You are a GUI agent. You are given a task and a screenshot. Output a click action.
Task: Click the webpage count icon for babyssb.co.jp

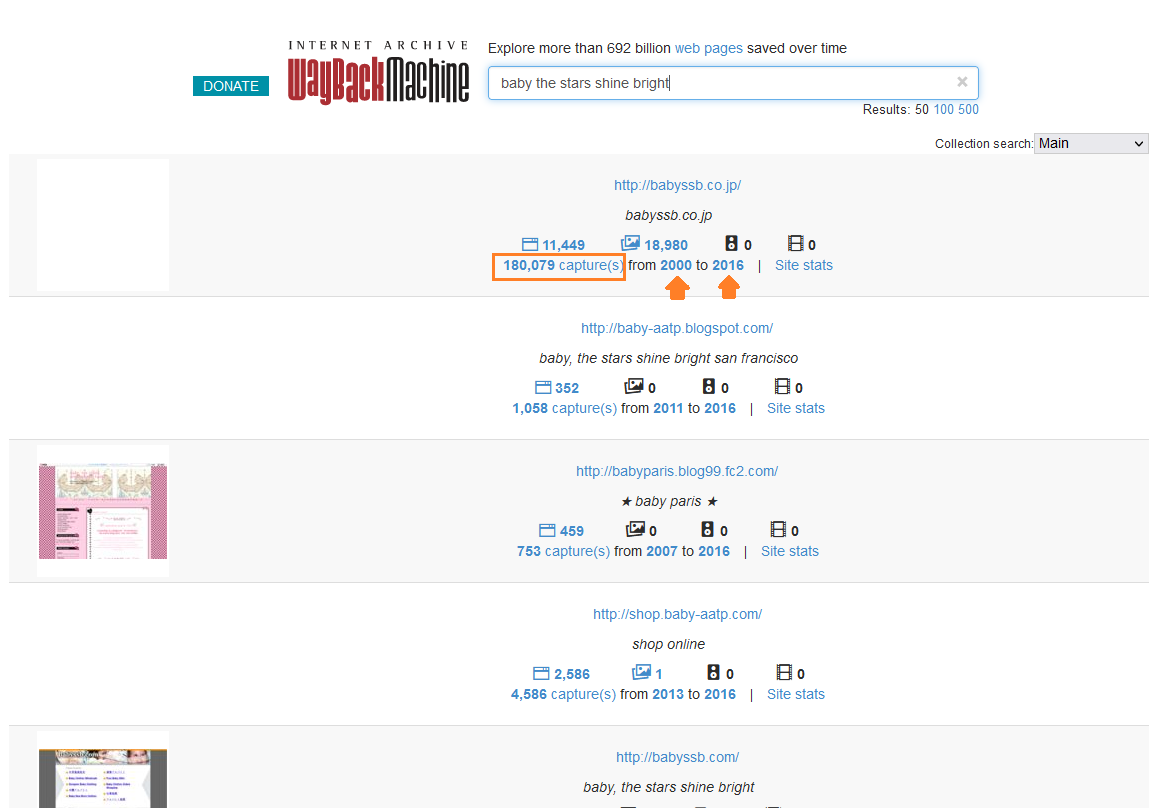pyautogui.click(x=530, y=244)
